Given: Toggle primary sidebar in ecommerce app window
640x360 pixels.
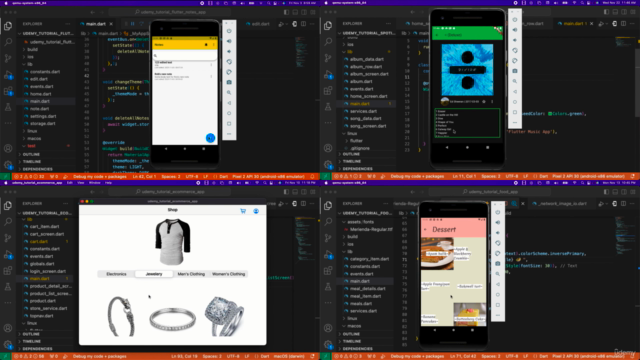Looking at the screenshot, I should [x=286, y=192].
